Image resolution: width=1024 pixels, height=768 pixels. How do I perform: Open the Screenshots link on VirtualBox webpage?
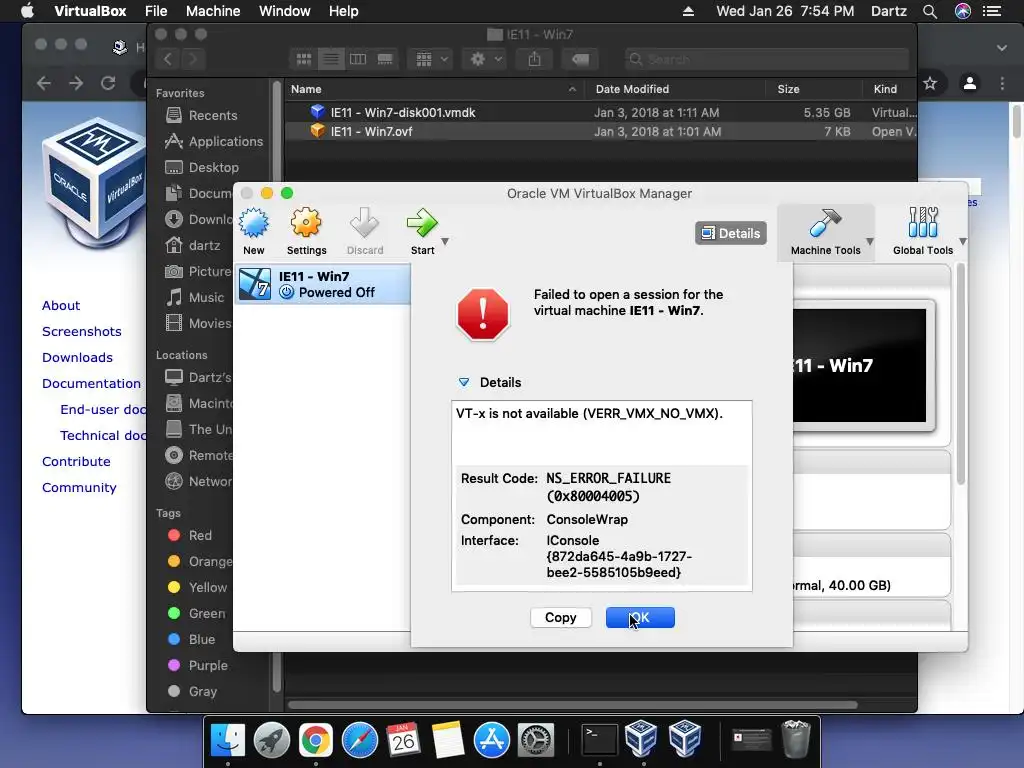pos(82,332)
